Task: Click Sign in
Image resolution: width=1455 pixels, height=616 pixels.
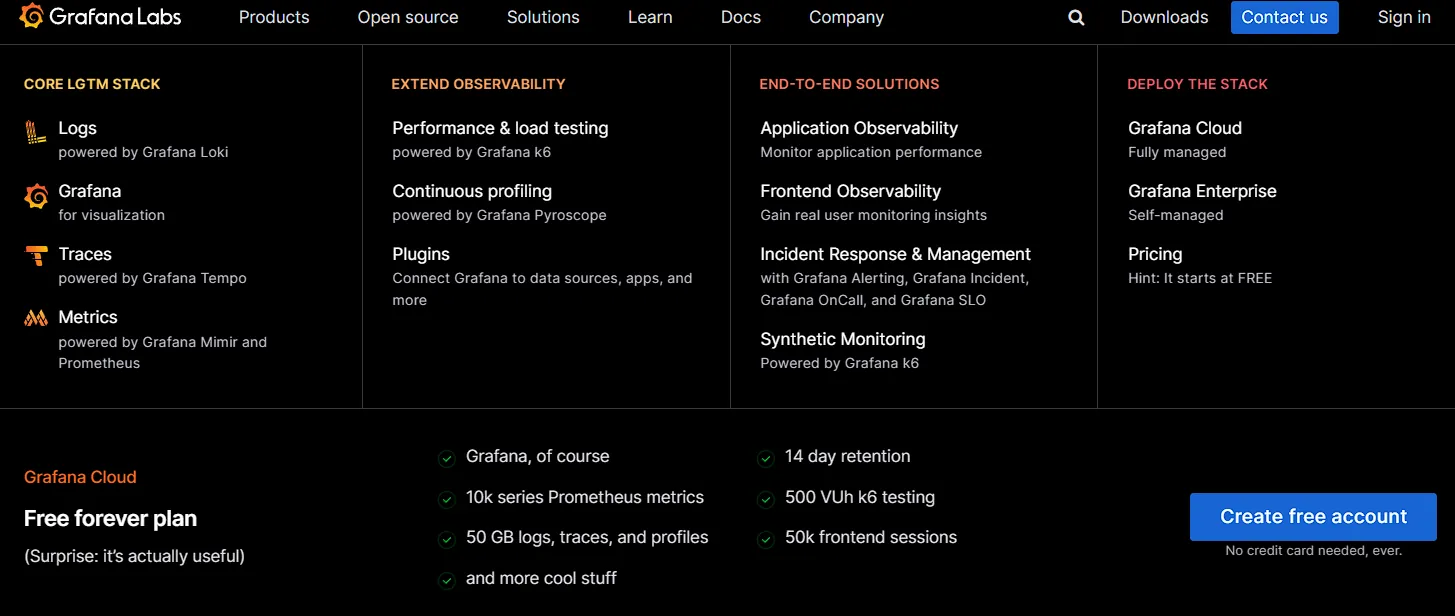Action: click(x=1404, y=17)
